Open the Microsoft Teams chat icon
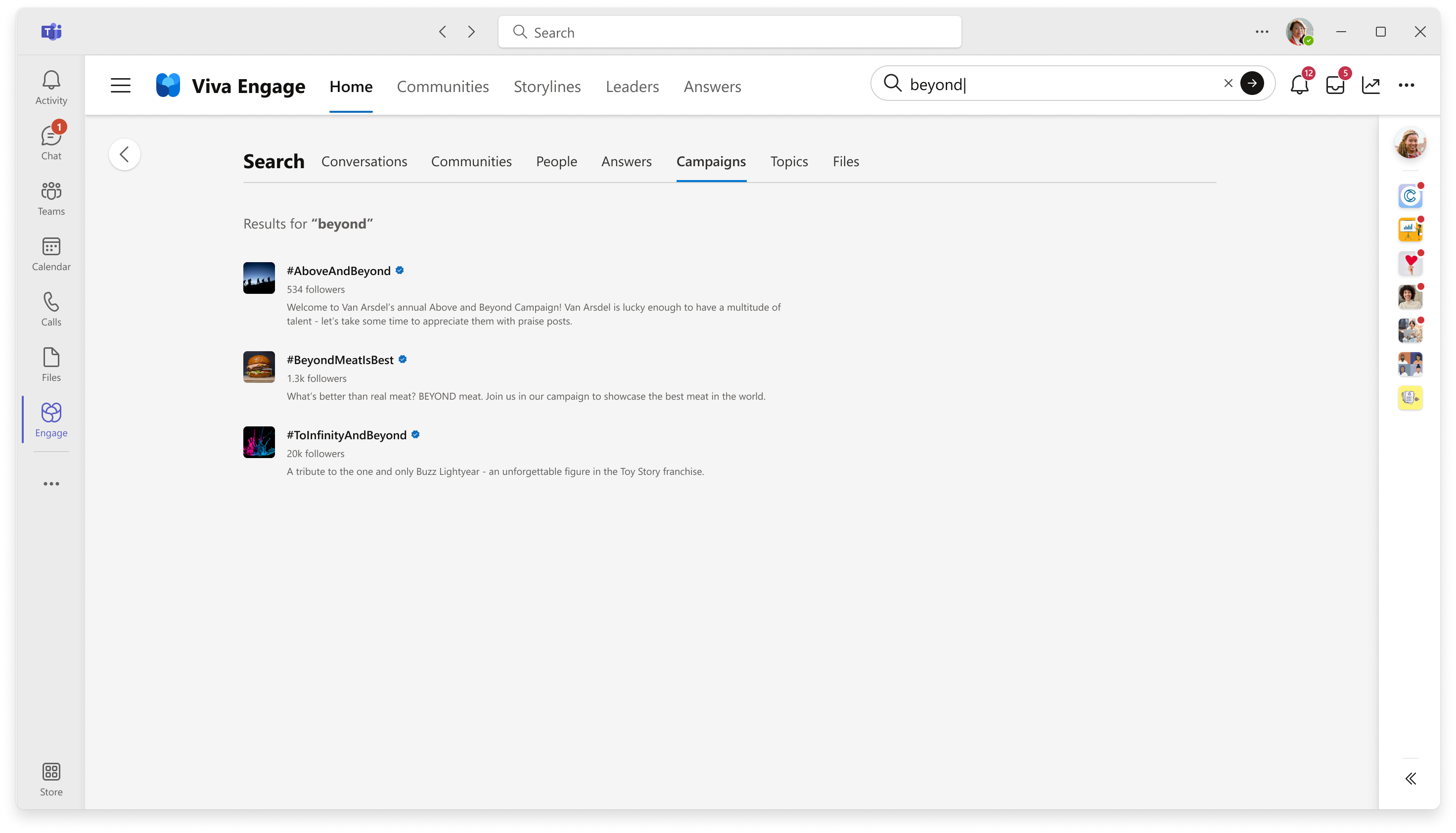Screen dimensions: 1456x833 point(51,141)
